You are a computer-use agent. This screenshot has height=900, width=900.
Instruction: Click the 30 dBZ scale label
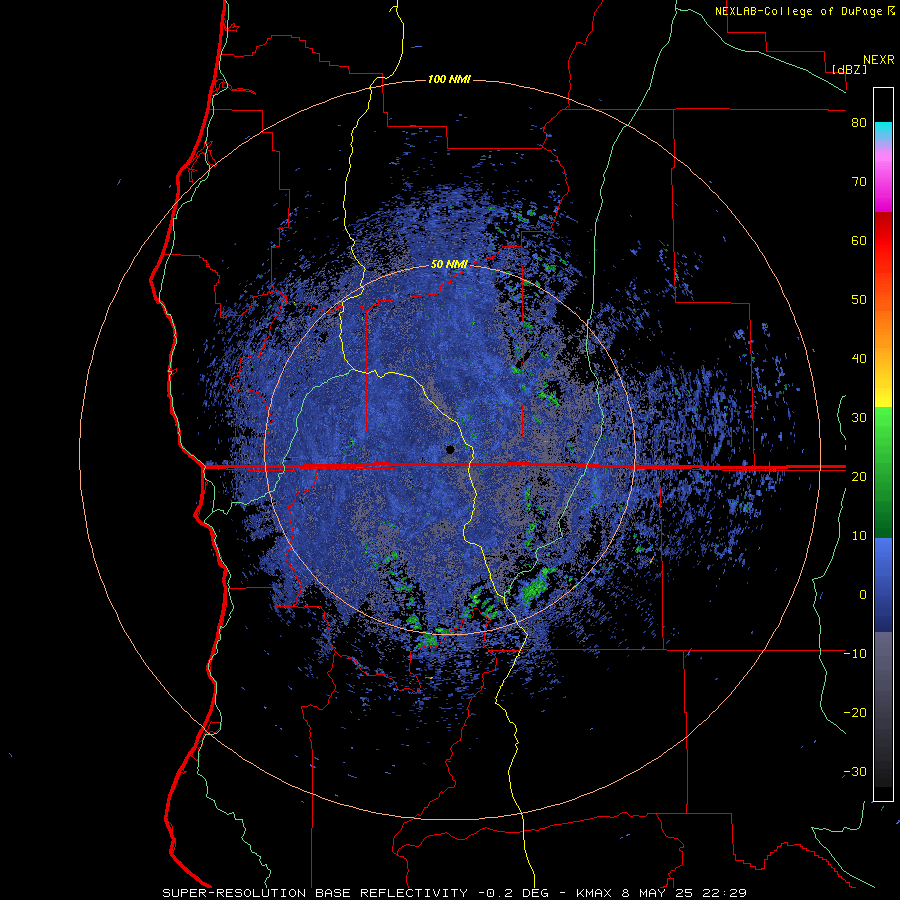coord(859,418)
